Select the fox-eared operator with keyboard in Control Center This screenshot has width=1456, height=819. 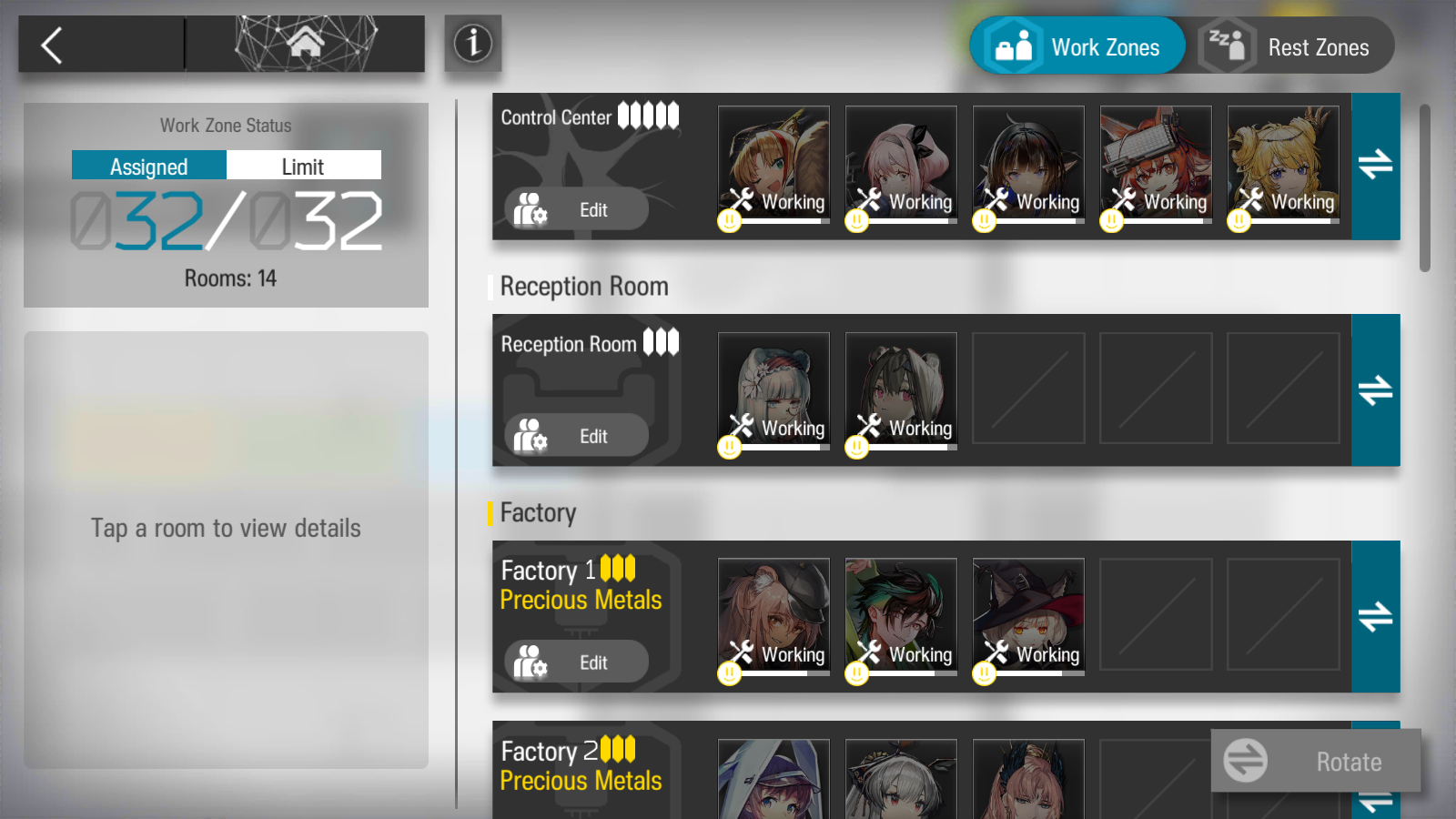point(1156,164)
